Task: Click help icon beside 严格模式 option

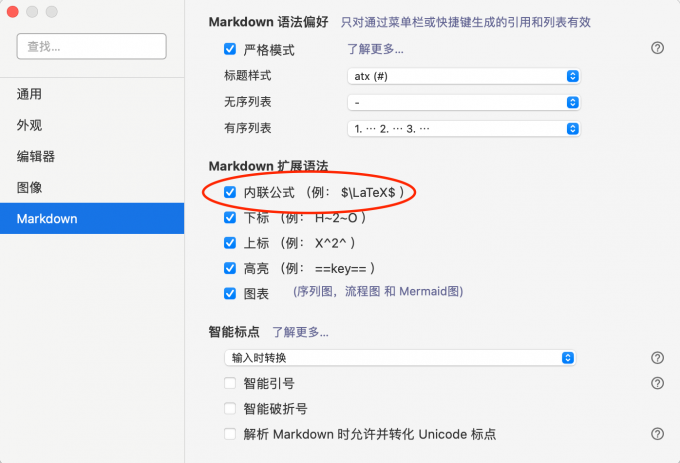Action: click(657, 48)
